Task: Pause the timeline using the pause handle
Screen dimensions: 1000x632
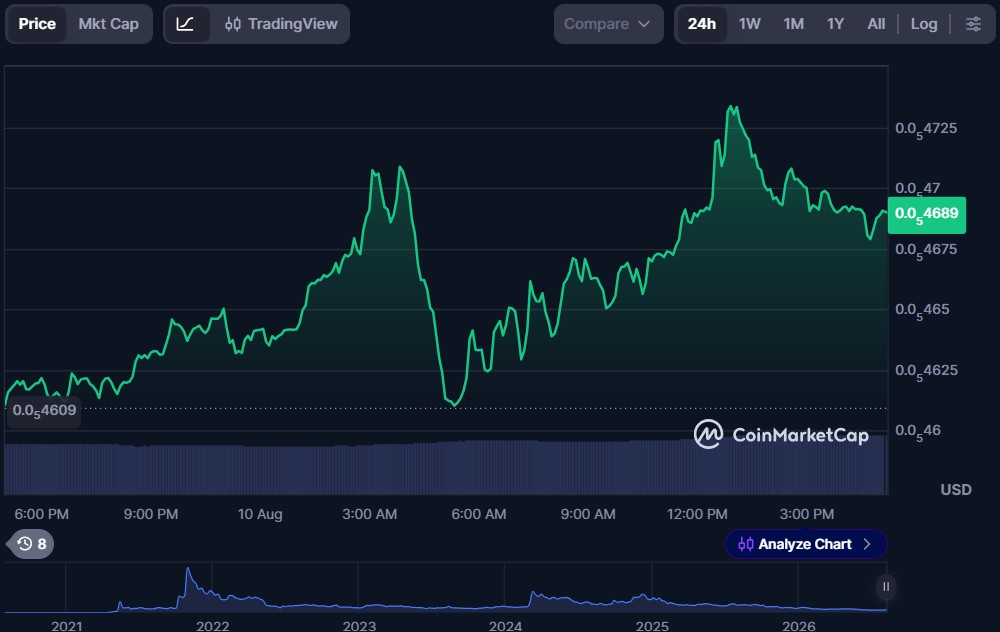Action: [x=886, y=587]
